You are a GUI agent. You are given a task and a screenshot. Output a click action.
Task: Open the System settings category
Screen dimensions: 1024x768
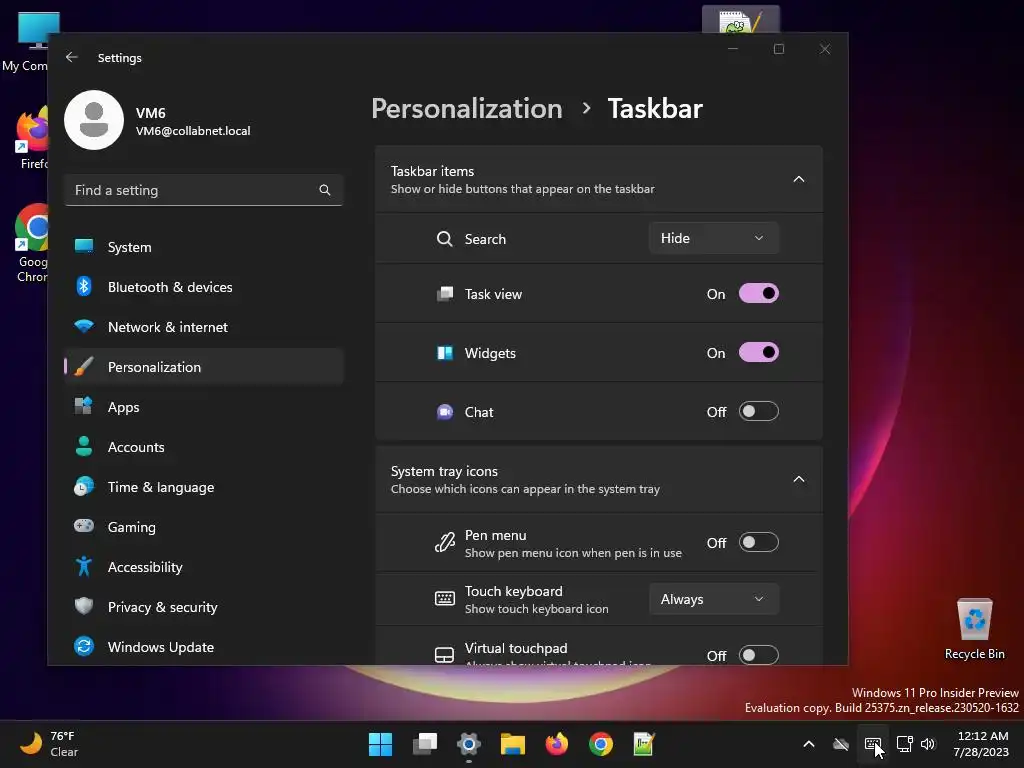click(x=204, y=247)
